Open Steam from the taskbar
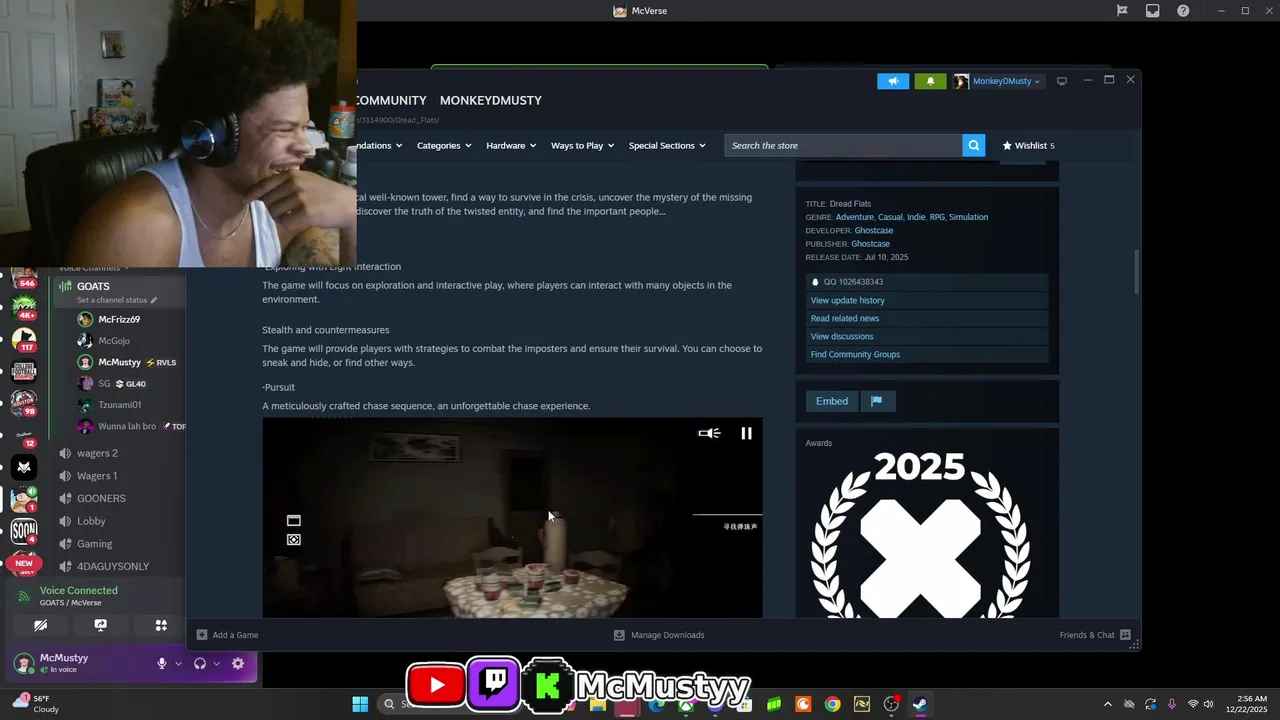 [x=920, y=704]
